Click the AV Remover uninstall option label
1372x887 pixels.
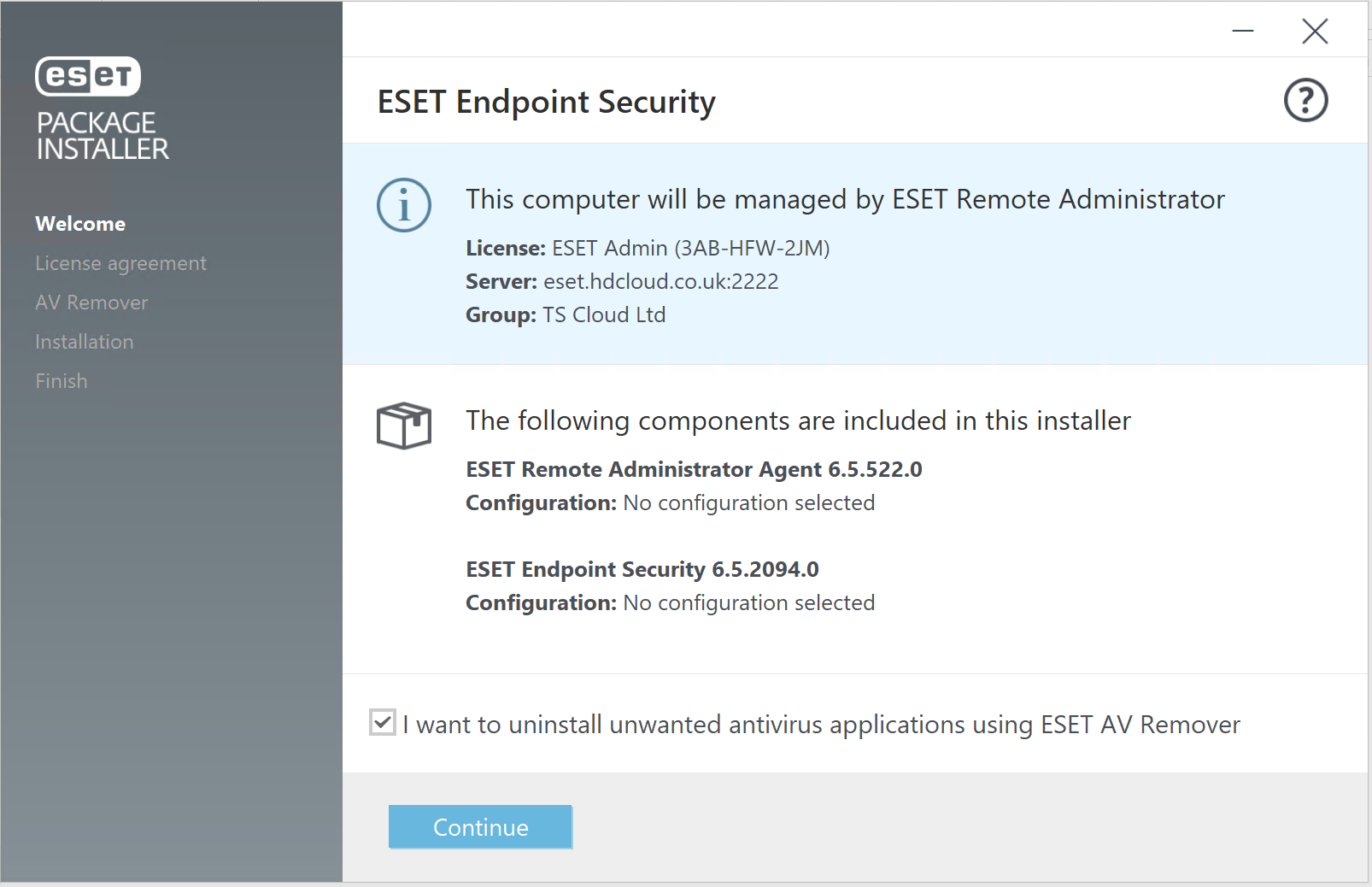coord(821,725)
